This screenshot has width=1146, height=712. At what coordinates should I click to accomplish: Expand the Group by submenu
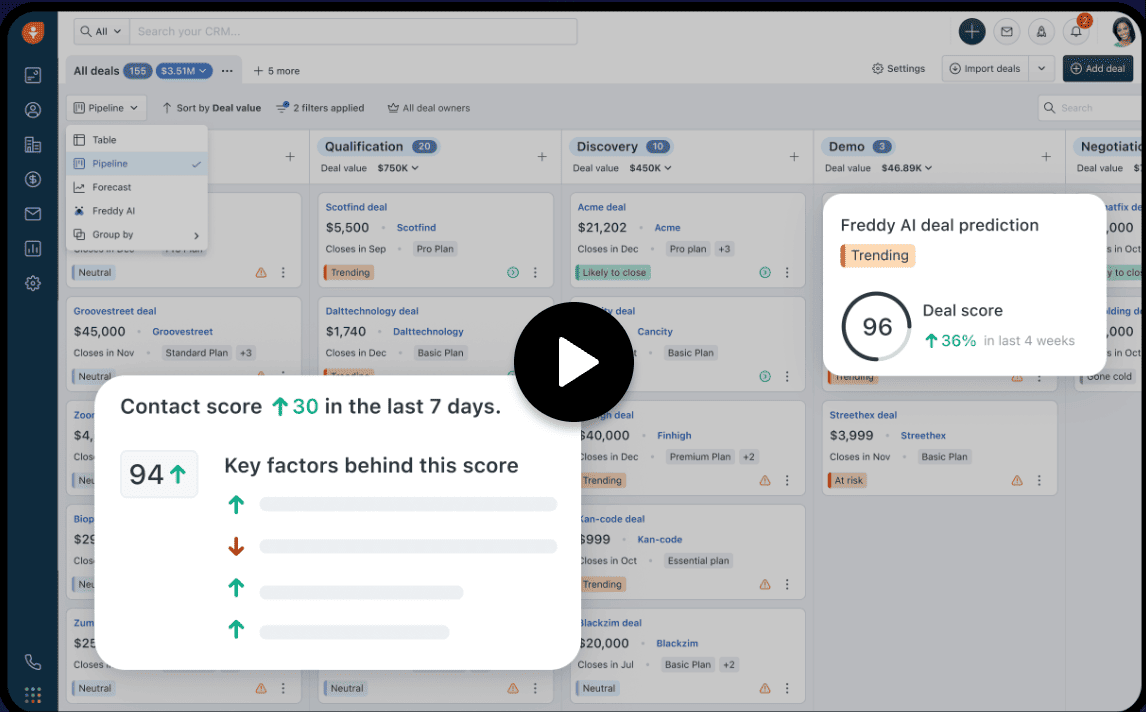tap(137, 235)
